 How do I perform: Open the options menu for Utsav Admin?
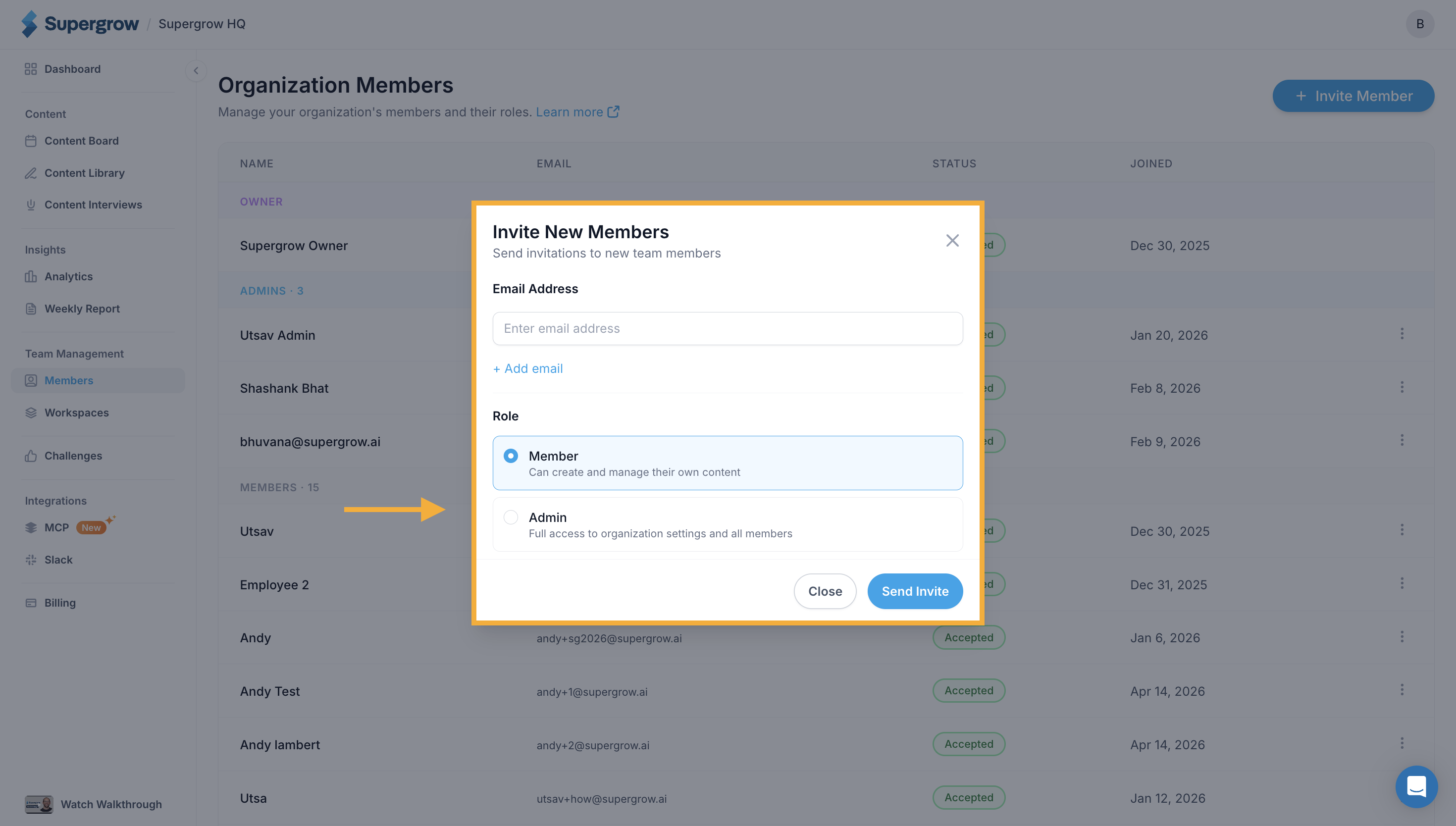pos(1402,334)
